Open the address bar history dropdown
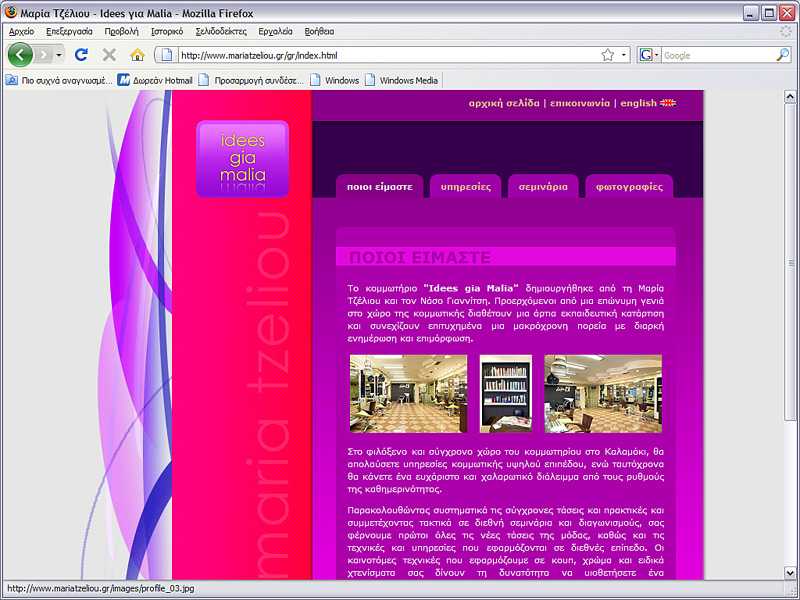This screenshot has width=800, height=600. [623, 55]
